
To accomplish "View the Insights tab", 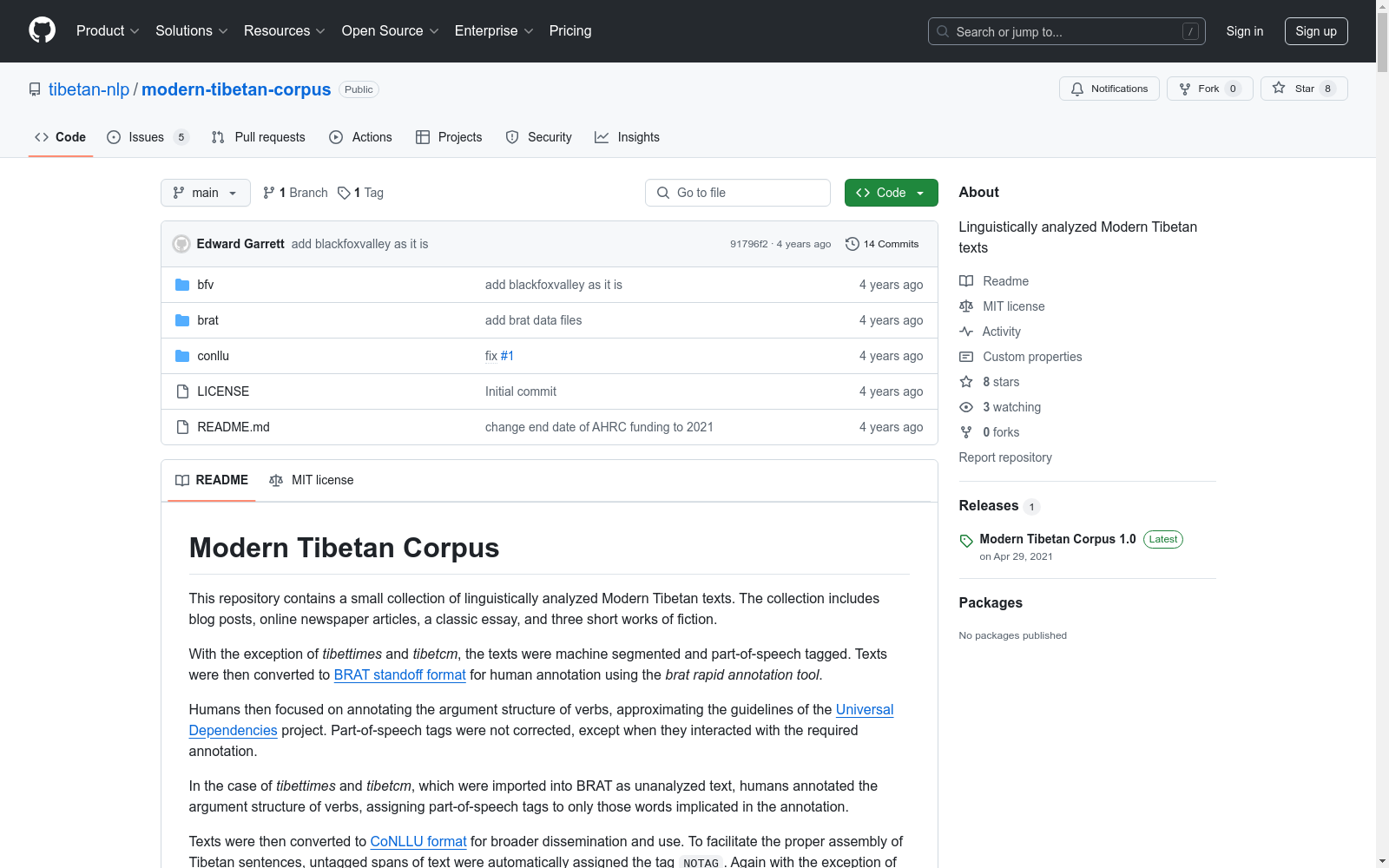I will 627,137.
